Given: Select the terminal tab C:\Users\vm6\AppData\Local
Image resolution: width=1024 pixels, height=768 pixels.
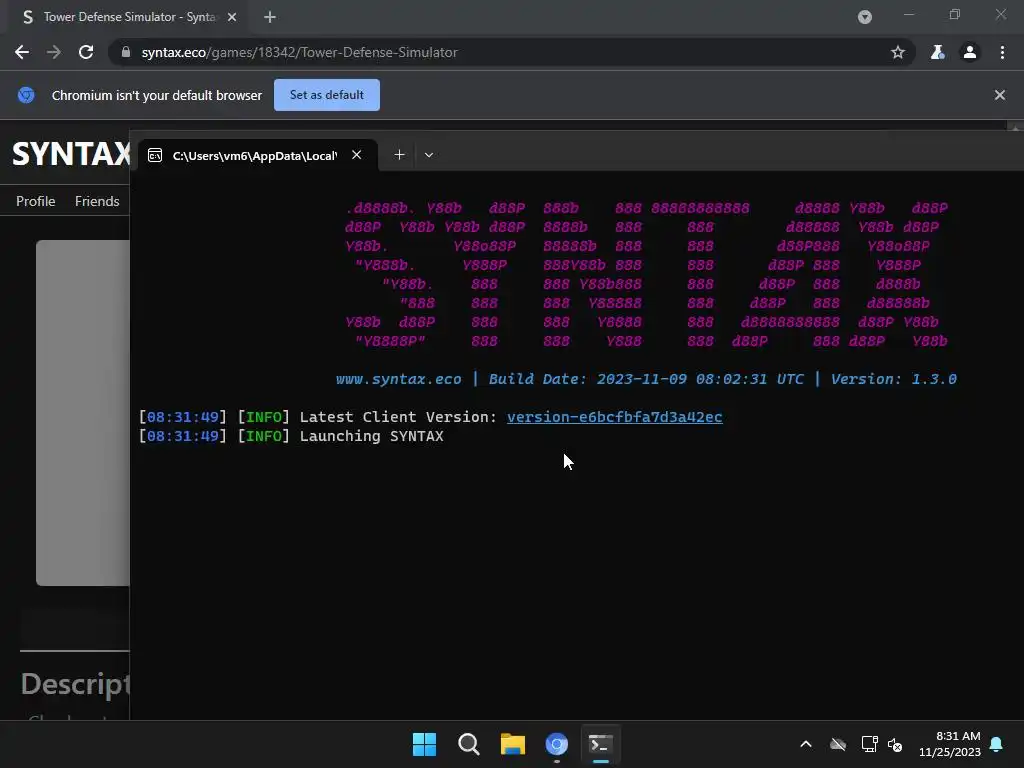Looking at the screenshot, I should click(257, 155).
